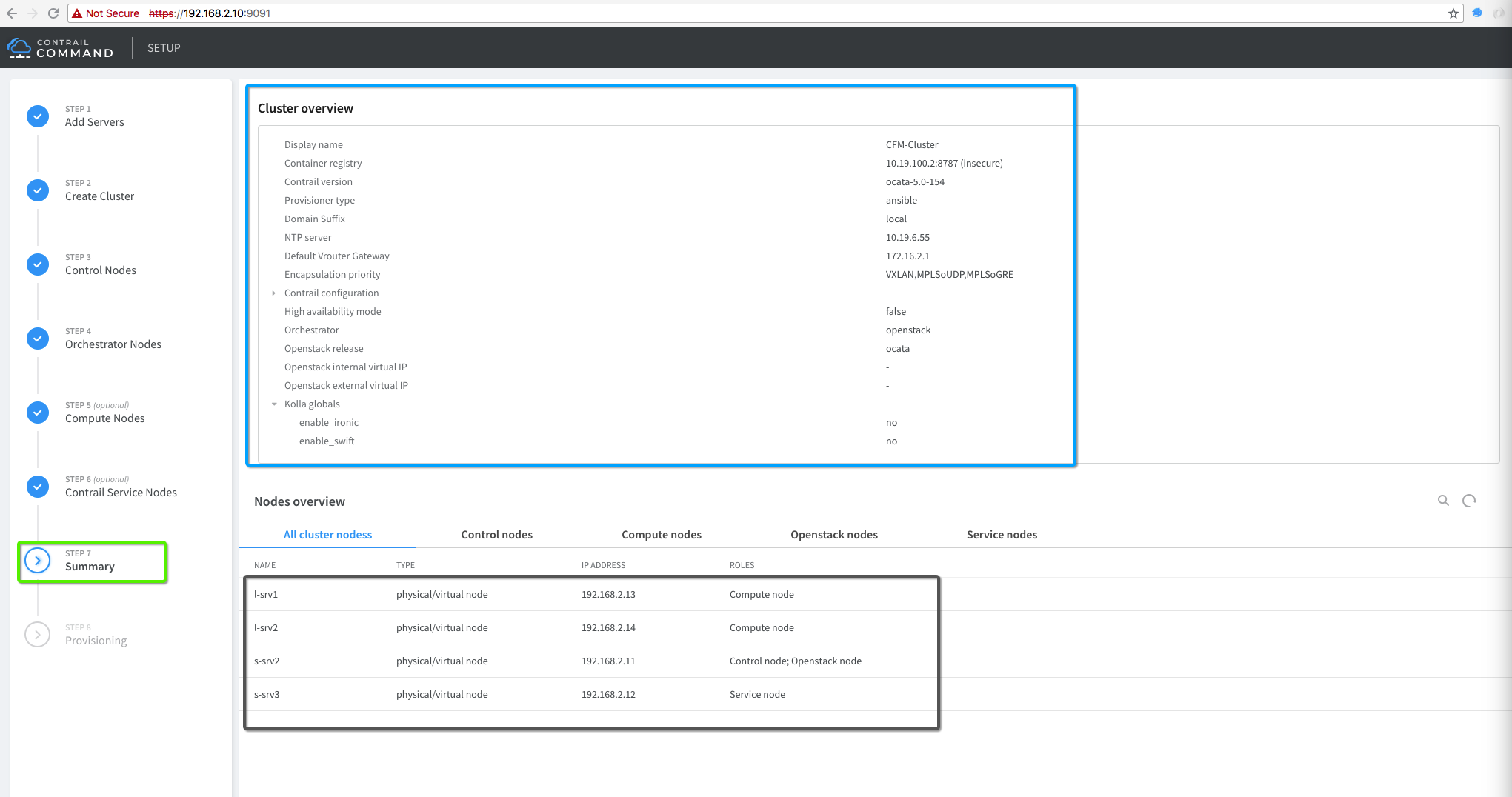
Task: Open the Contrail Service Nodes step
Action: (x=121, y=493)
